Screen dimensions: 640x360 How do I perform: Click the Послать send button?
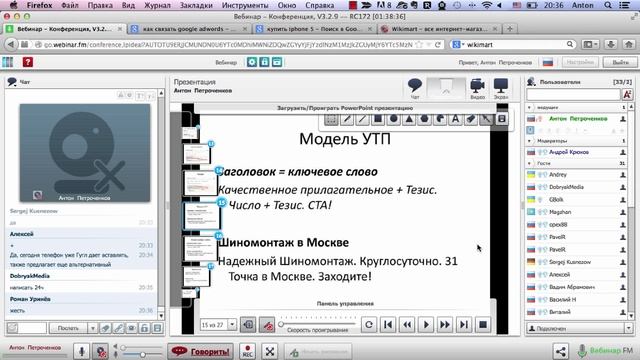pyautogui.click(x=68, y=328)
